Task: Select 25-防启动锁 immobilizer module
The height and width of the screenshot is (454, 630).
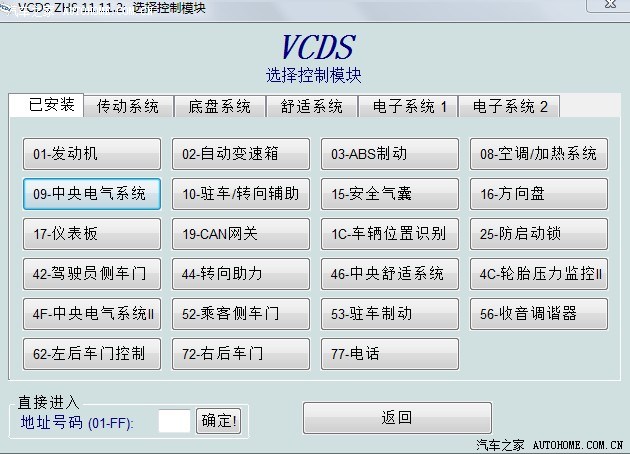Action: [538, 234]
